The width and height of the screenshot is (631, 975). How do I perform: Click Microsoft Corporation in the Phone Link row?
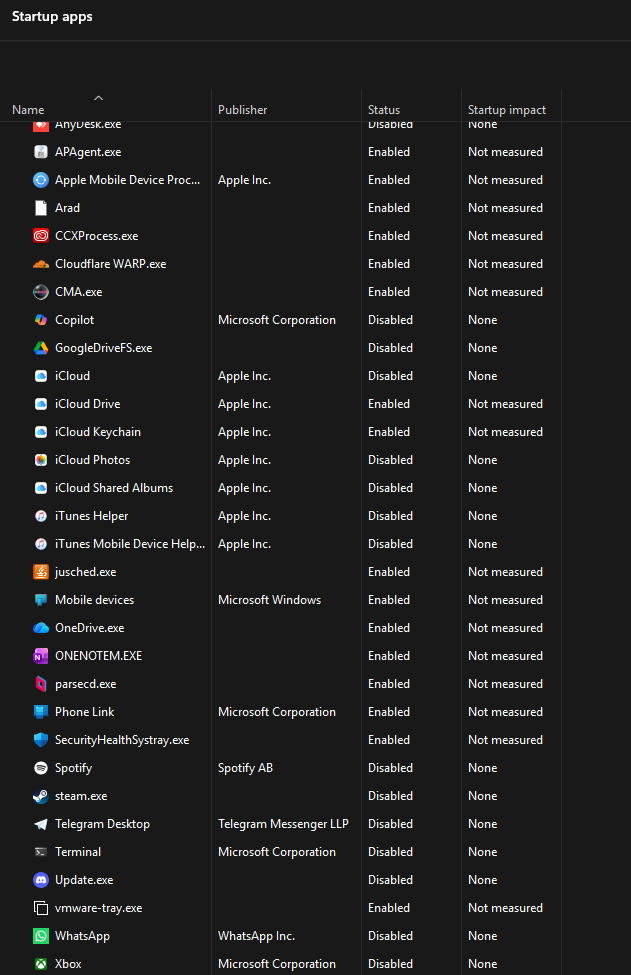click(277, 711)
